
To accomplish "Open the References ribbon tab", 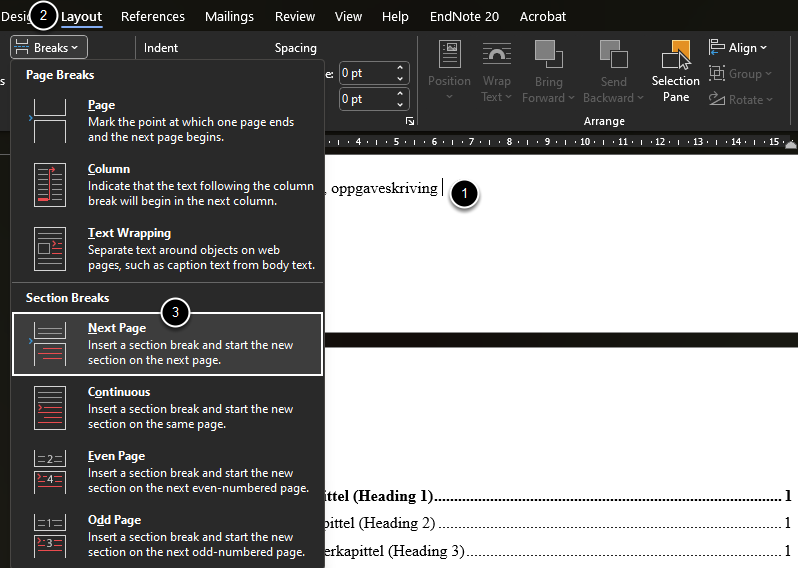I will pos(153,16).
